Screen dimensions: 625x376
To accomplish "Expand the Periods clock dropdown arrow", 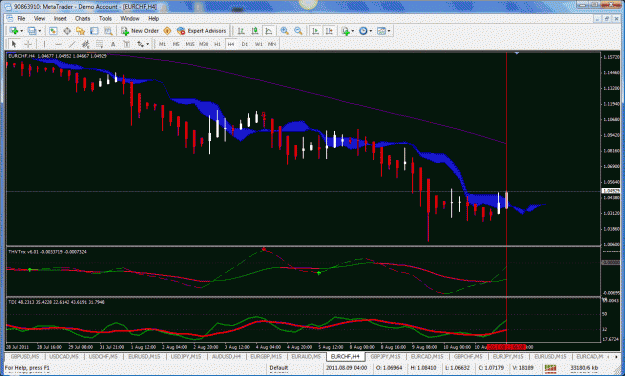I will coord(371,31).
